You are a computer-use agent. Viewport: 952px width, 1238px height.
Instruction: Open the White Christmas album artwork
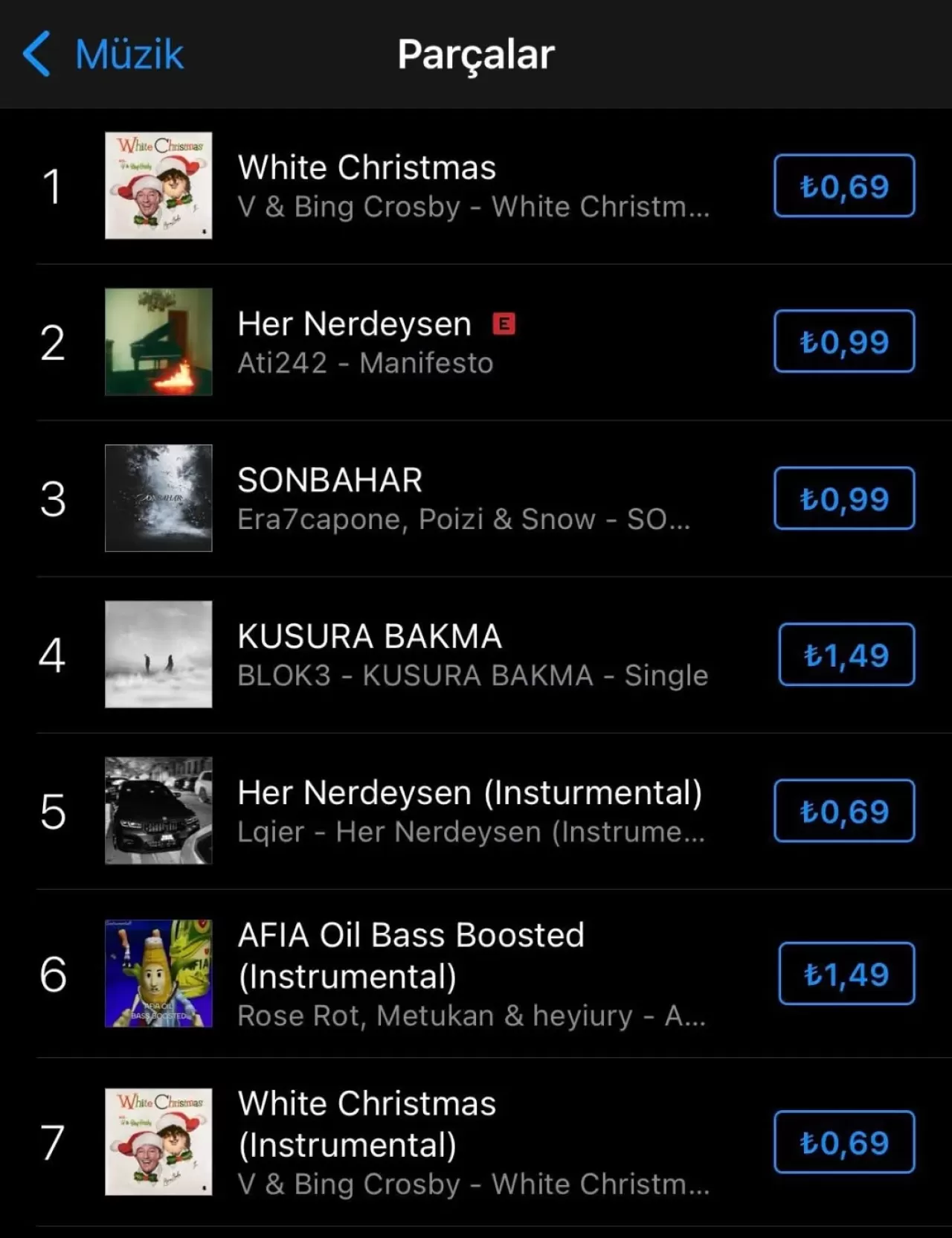[x=158, y=186]
